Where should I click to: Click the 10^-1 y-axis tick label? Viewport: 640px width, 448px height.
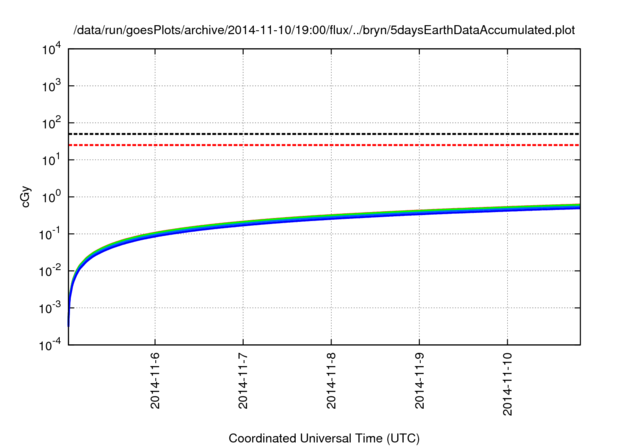click(50, 234)
